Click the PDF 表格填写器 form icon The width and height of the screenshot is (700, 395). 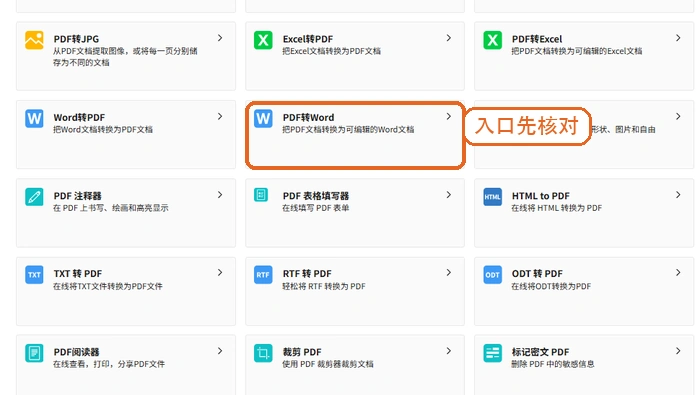(x=261, y=195)
